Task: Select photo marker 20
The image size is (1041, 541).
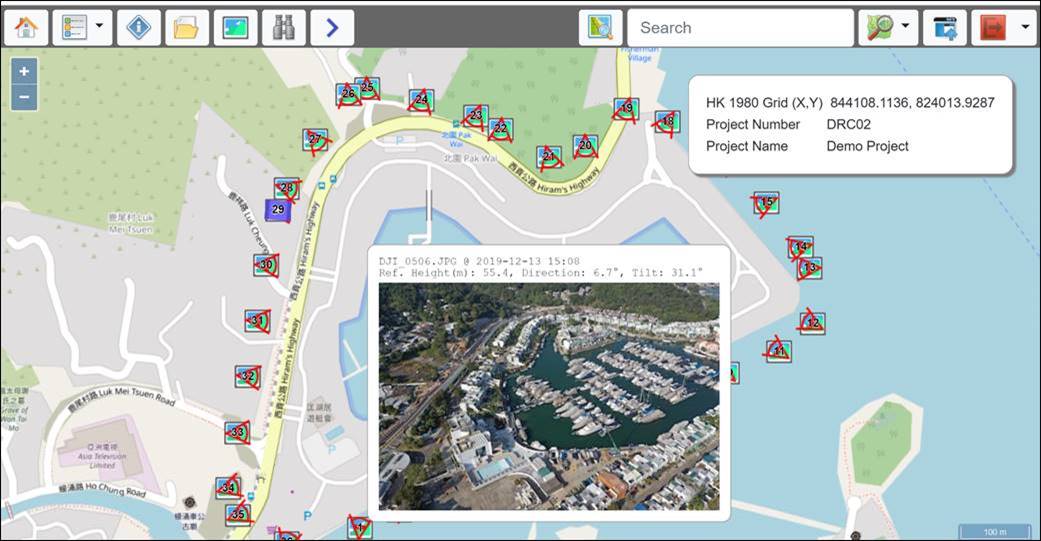Action: pos(586,145)
